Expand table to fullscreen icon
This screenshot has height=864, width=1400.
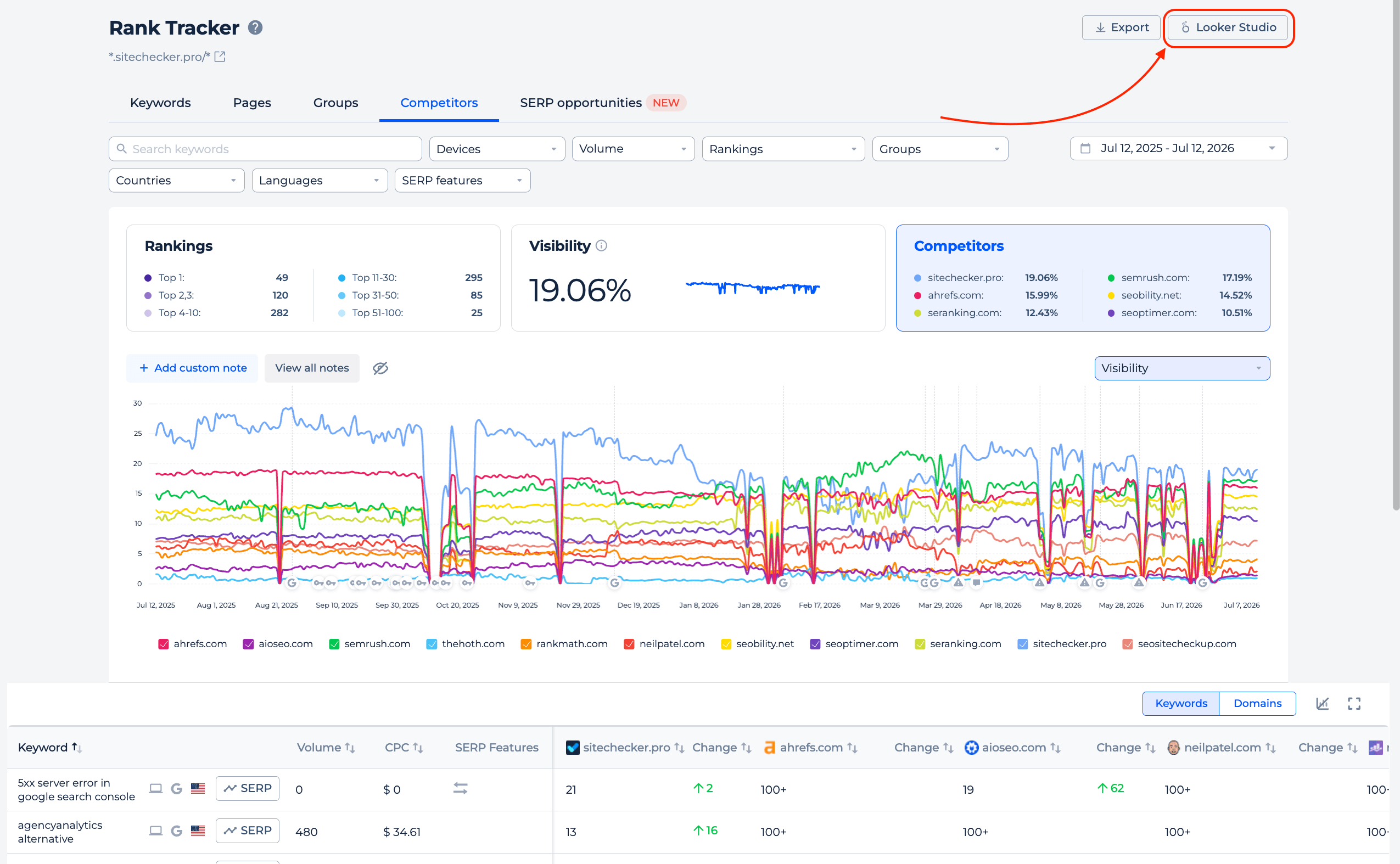click(1354, 703)
